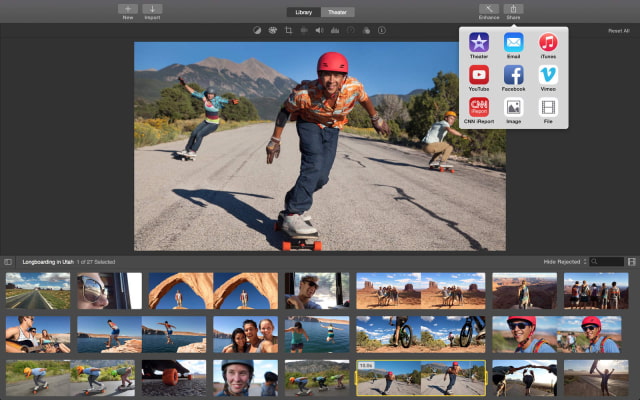Switch to the Library tab

click(302, 12)
